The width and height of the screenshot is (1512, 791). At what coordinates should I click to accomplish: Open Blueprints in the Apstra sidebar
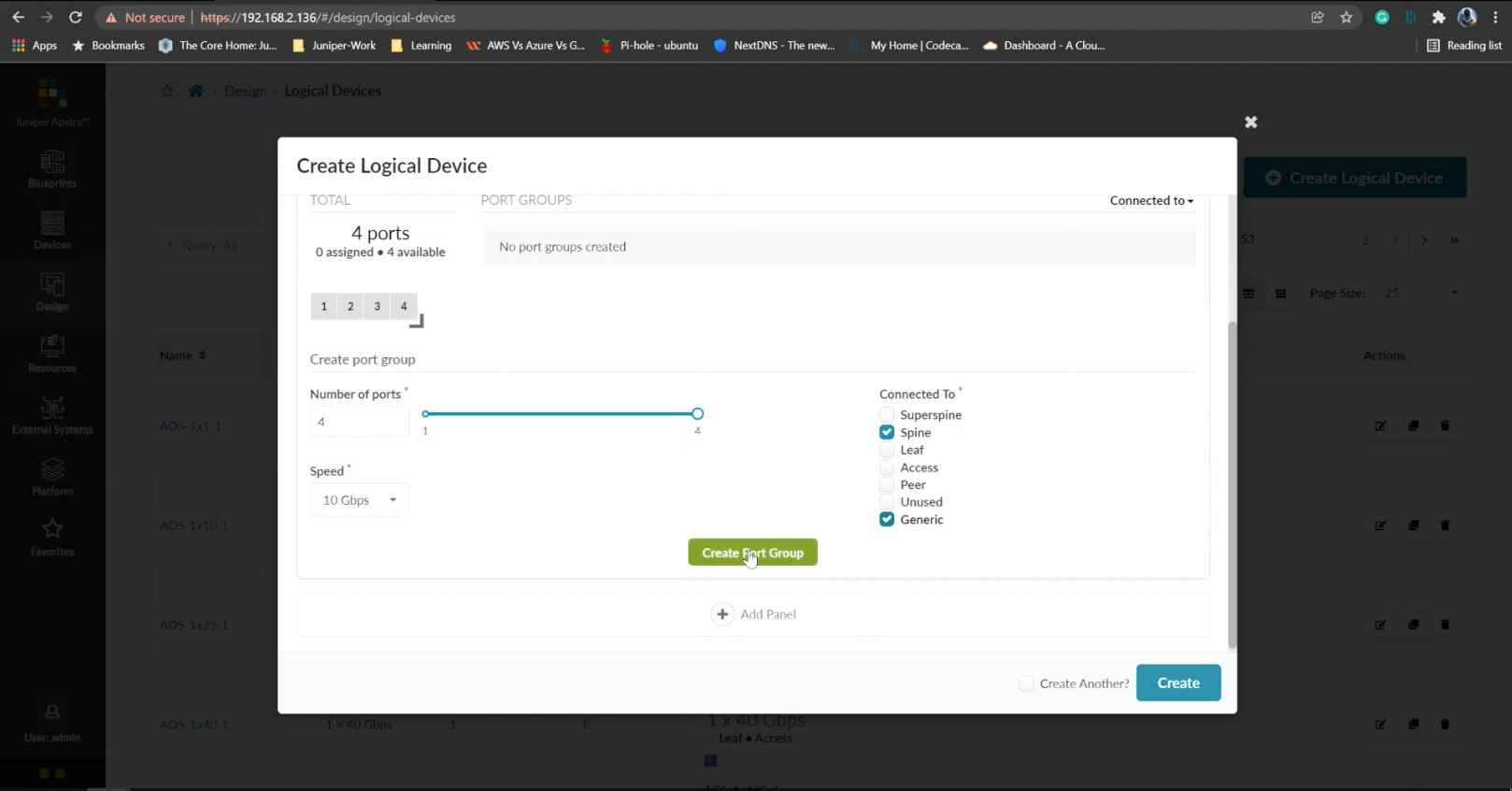pyautogui.click(x=52, y=169)
